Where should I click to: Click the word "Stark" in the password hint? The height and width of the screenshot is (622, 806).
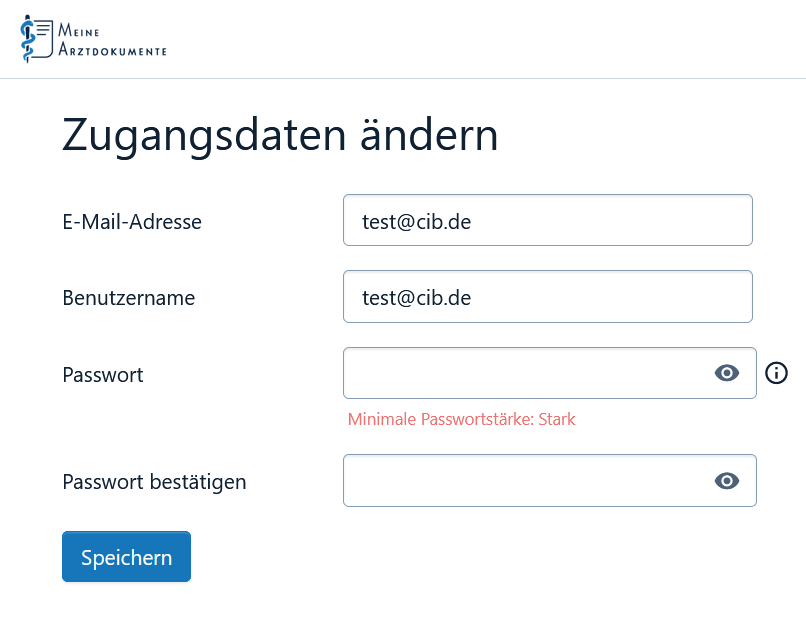(557, 419)
